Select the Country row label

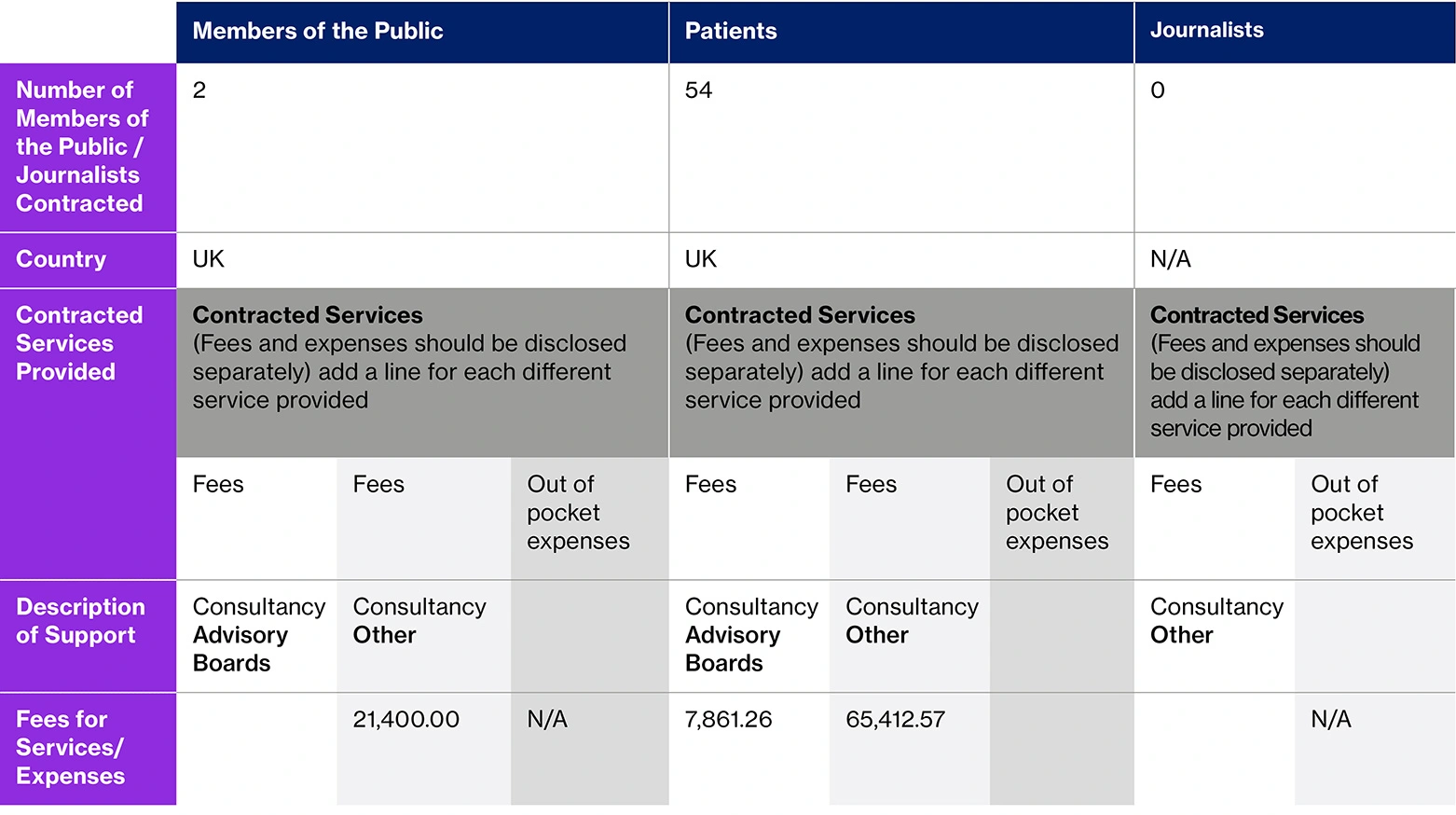pyautogui.click(x=62, y=259)
